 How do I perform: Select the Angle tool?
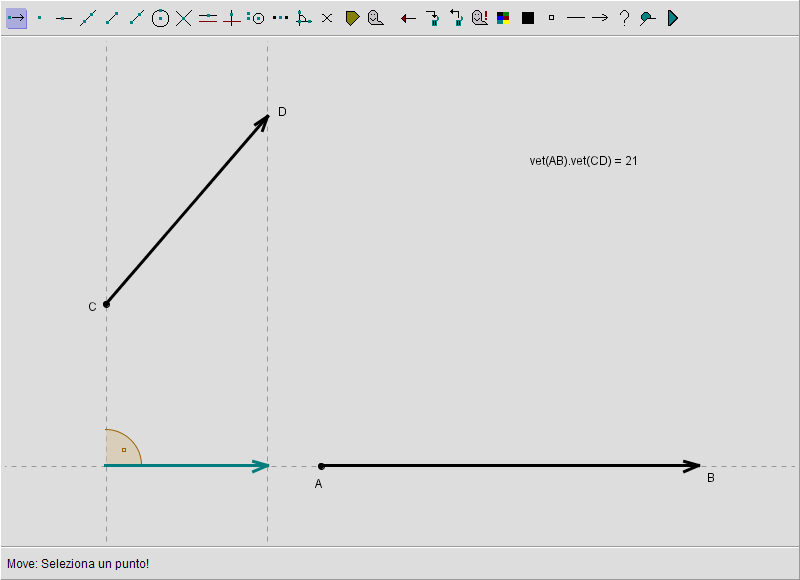point(304,18)
